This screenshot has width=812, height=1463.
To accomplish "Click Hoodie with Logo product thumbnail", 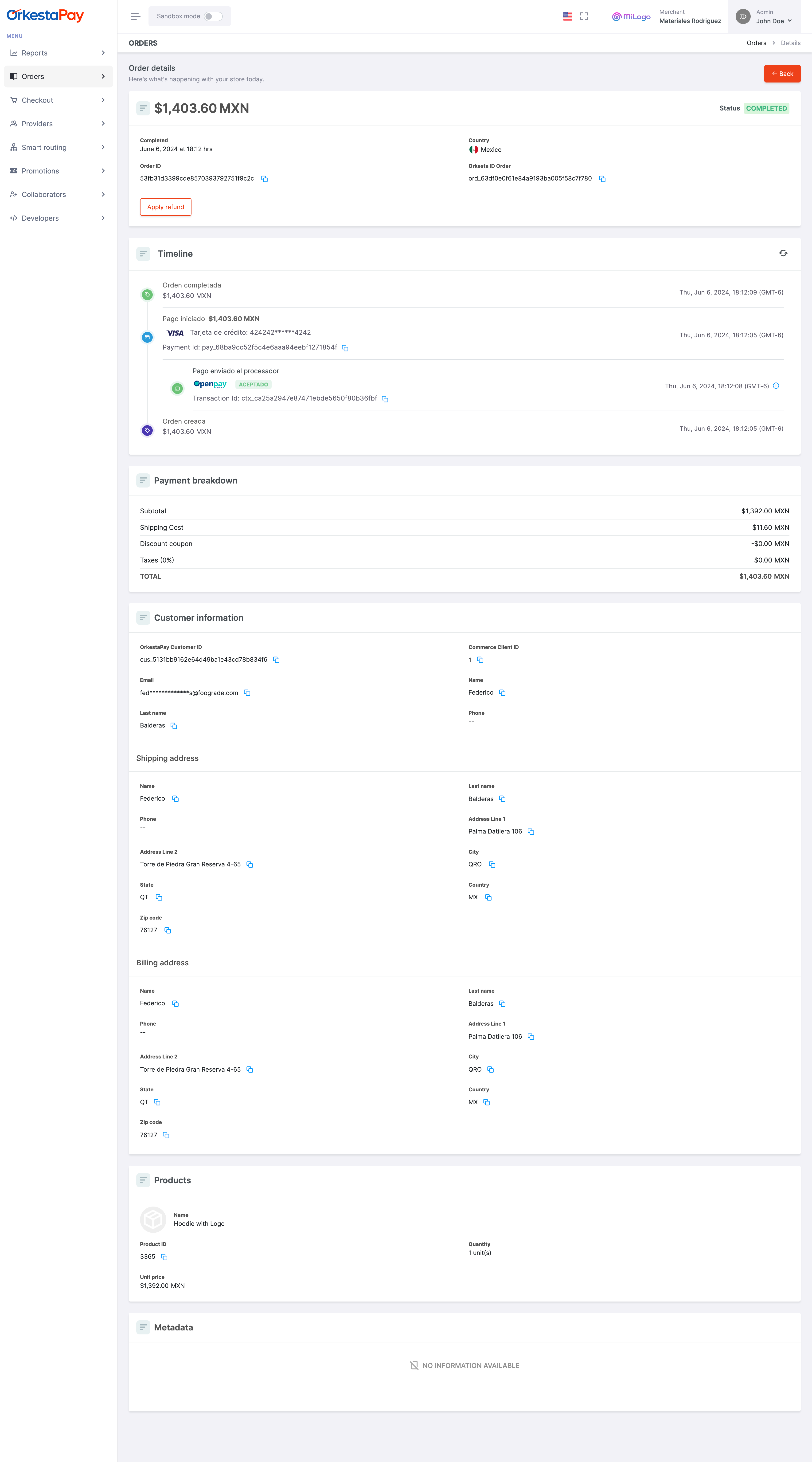I will 153,1219.
